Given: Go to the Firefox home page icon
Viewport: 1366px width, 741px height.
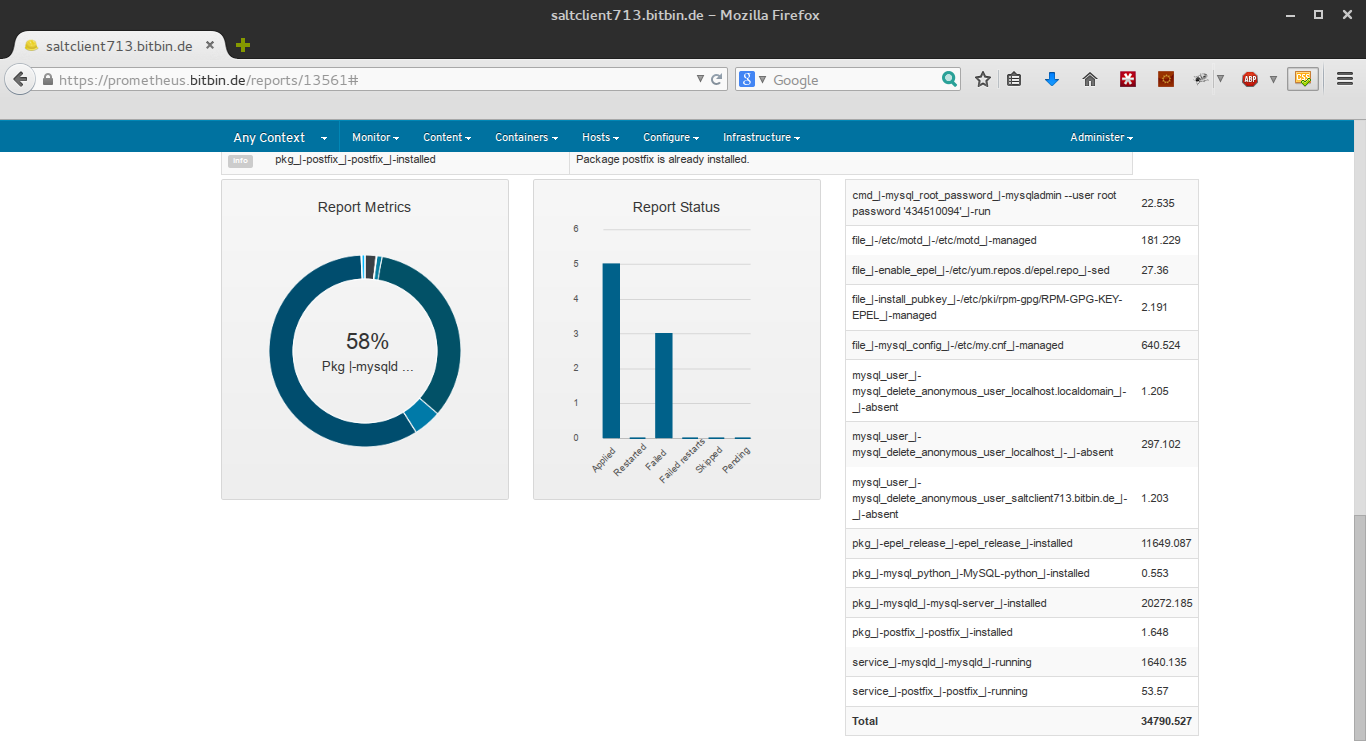Looking at the screenshot, I should coord(1090,79).
